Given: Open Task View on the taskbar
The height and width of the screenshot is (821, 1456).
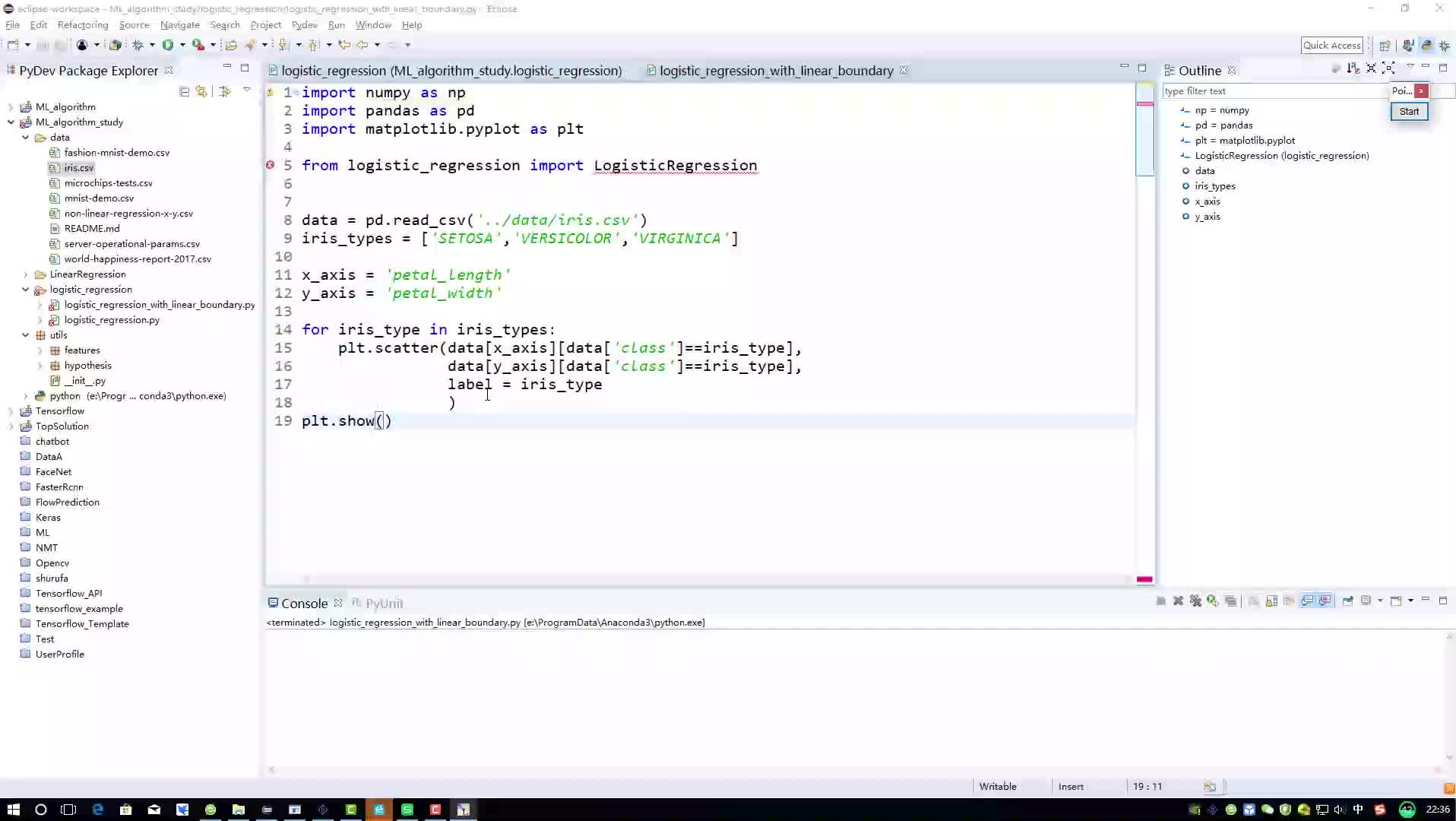Looking at the screenshot, I should coord(68,810).
